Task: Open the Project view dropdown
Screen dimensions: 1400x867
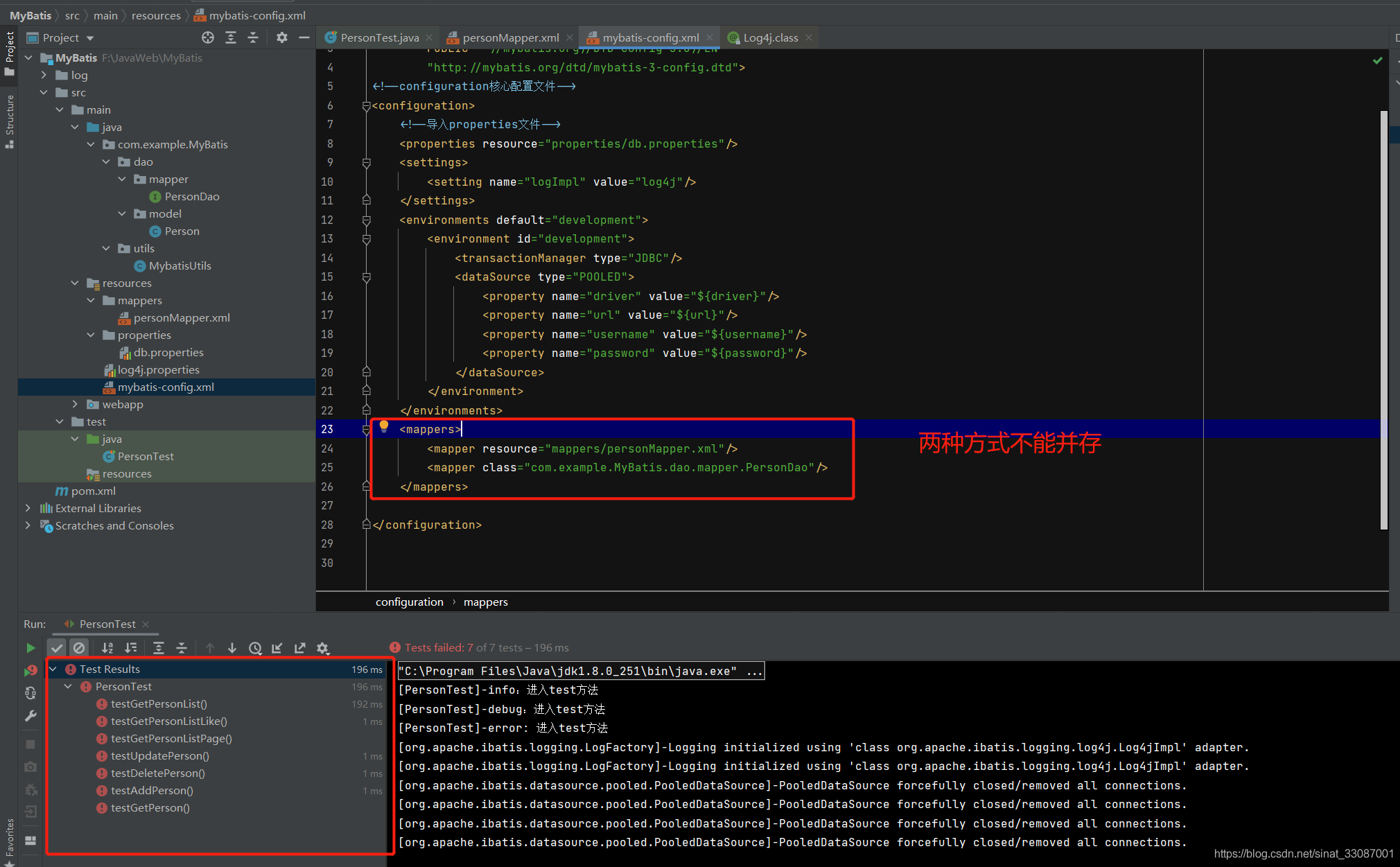Action: point(90,37)
